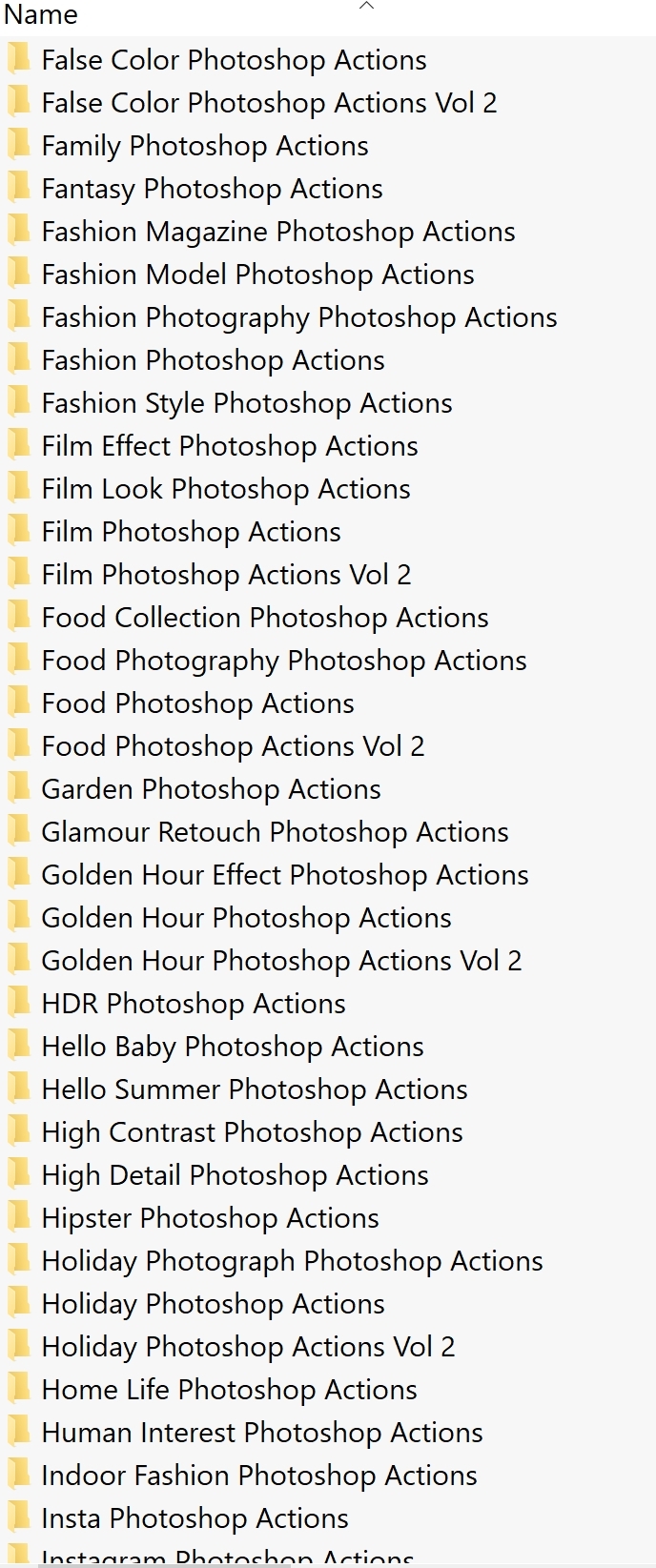Viewport: 656px width, 1568px height.
Task: Click the sort arrow above the Name column
Action: coord(366,7)
